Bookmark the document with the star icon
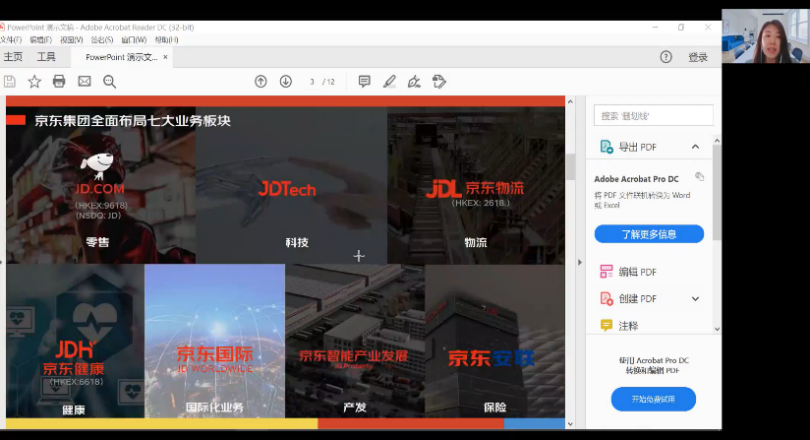This screenshot has width=810, height=440. tap(34, 81)
